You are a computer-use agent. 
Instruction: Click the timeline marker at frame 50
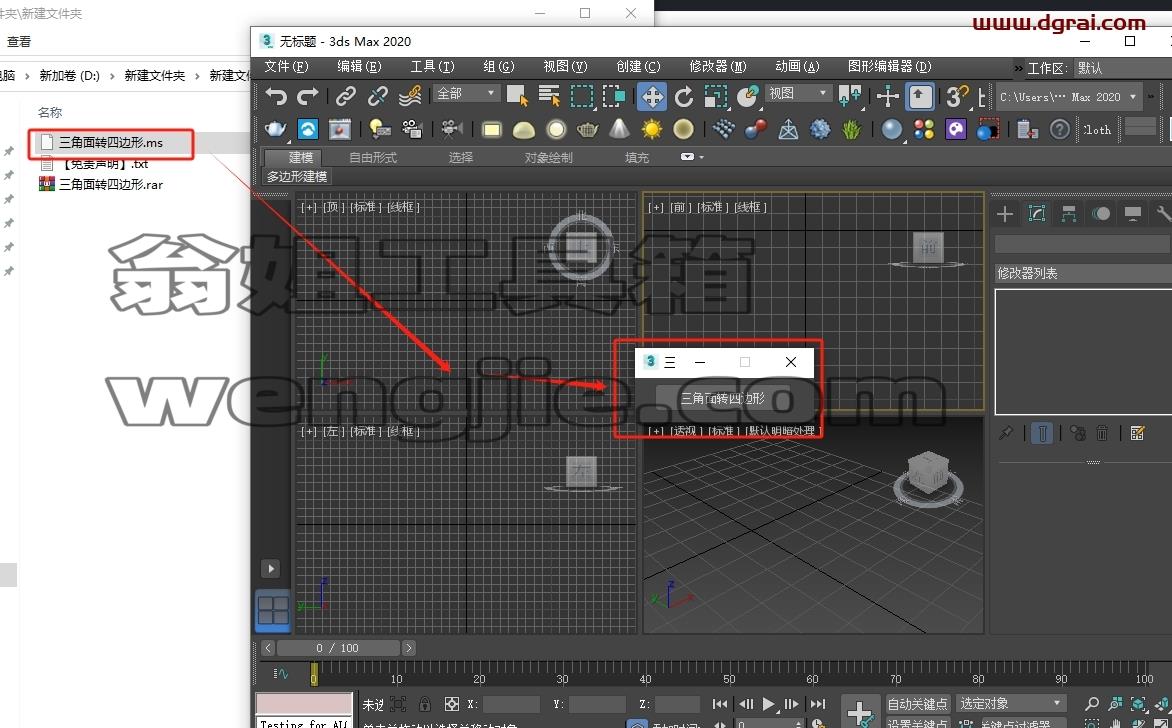pyautogui.click(x=729, y=679)
